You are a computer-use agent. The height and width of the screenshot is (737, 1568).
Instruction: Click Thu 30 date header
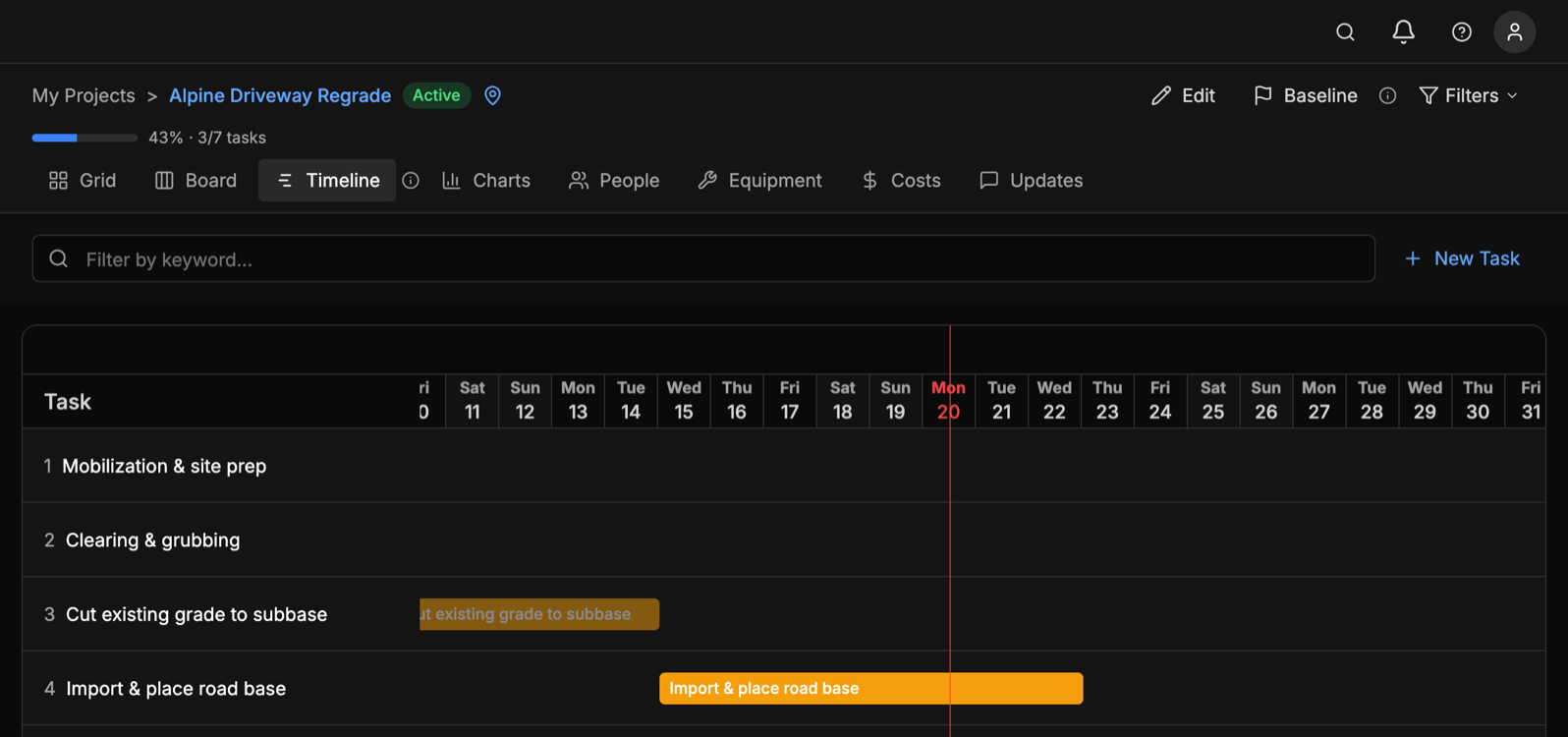click(1478, 400)
